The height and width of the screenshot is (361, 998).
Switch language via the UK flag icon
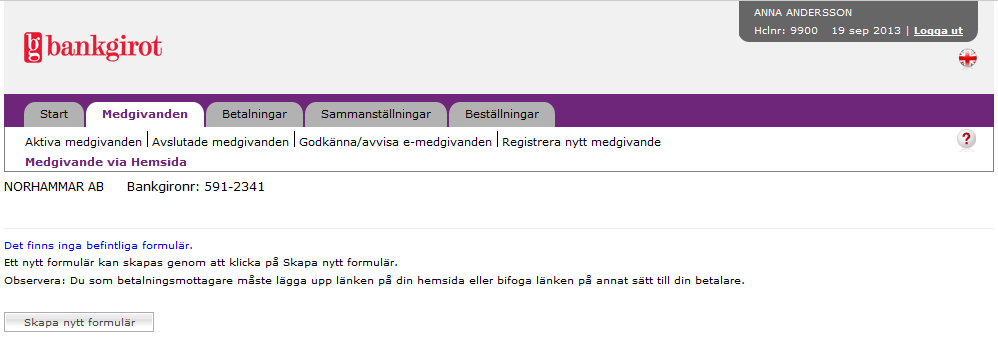pyautogui.click(x=967, y=59)
